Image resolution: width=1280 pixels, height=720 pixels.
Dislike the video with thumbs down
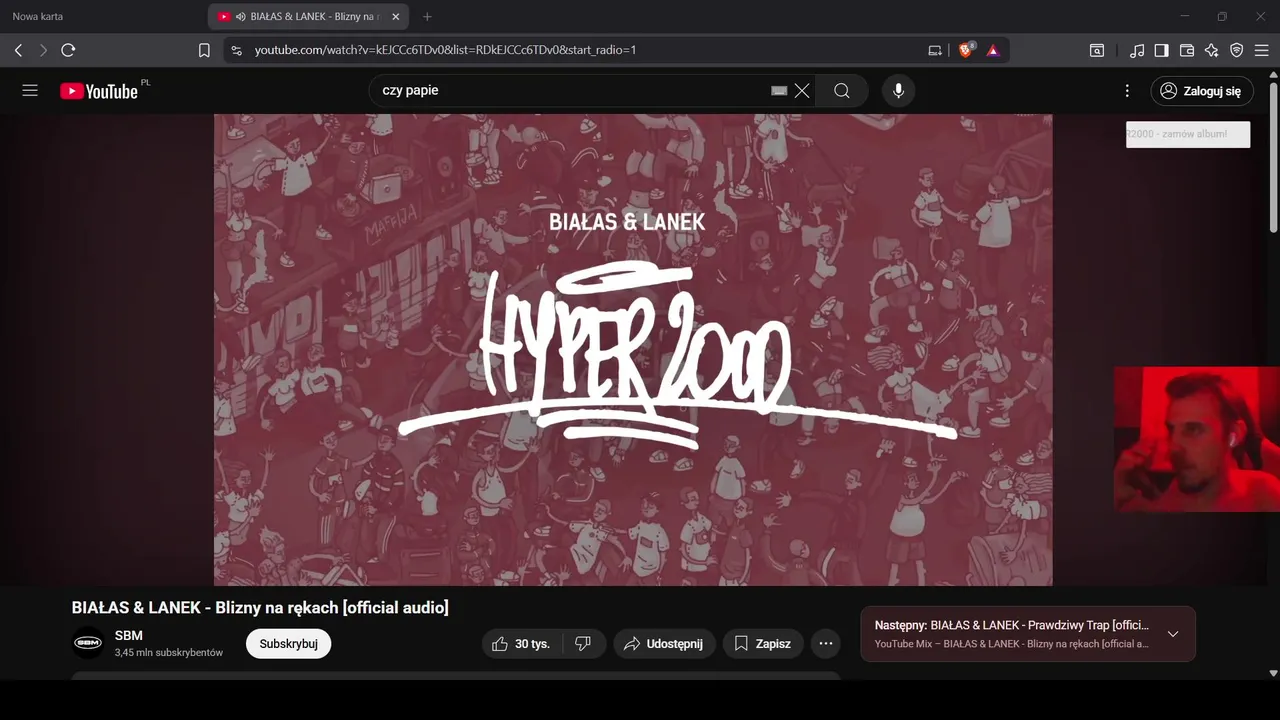(x=583, y=644)
